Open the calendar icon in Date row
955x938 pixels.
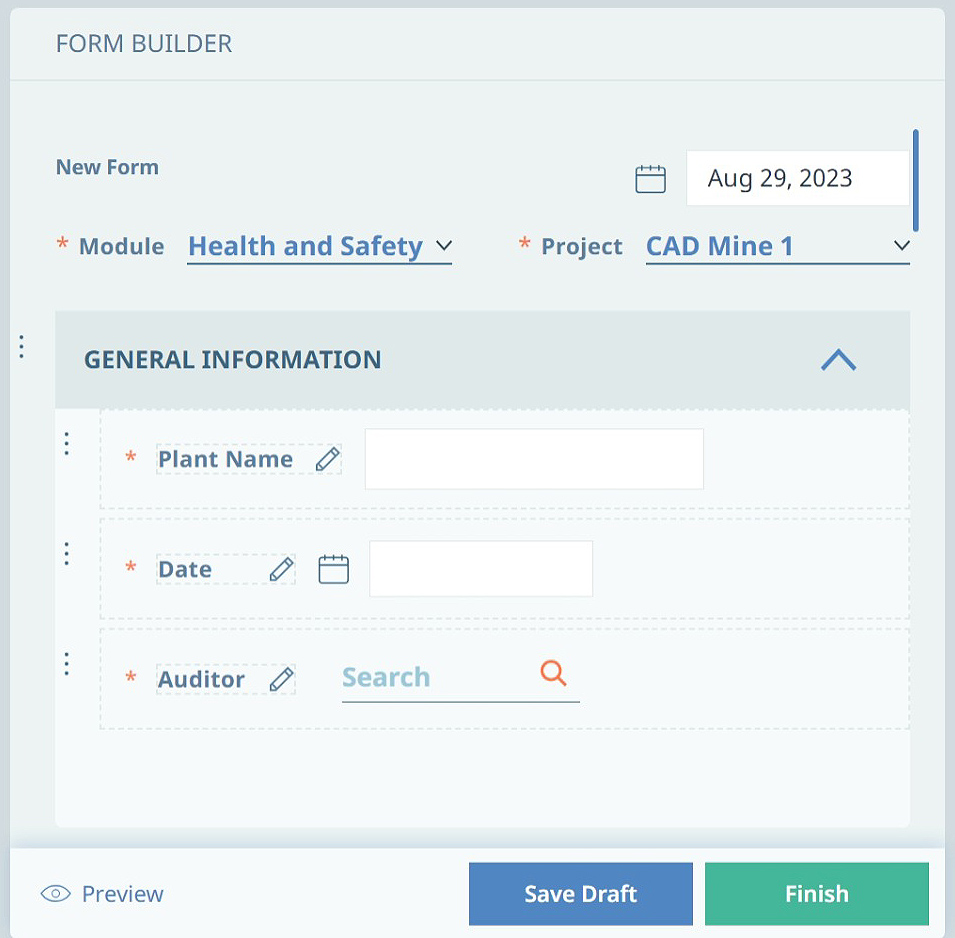[x=334, y=570]
